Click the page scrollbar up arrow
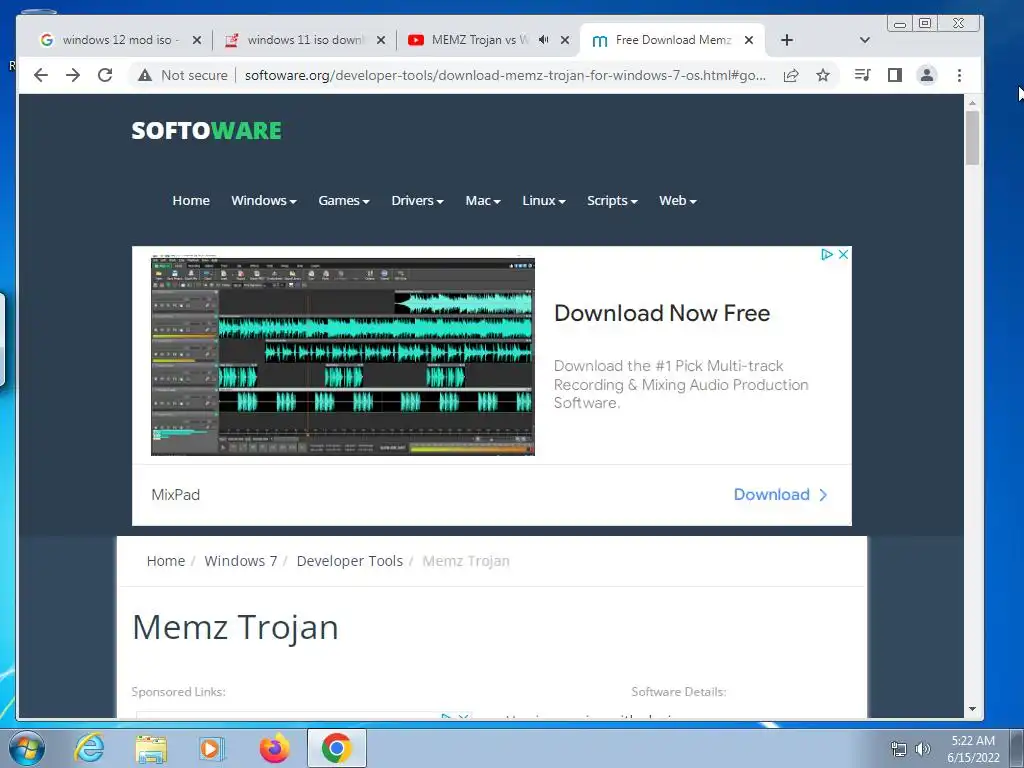This screenshot has width=1024, height=768. click(x=972, y=103)
